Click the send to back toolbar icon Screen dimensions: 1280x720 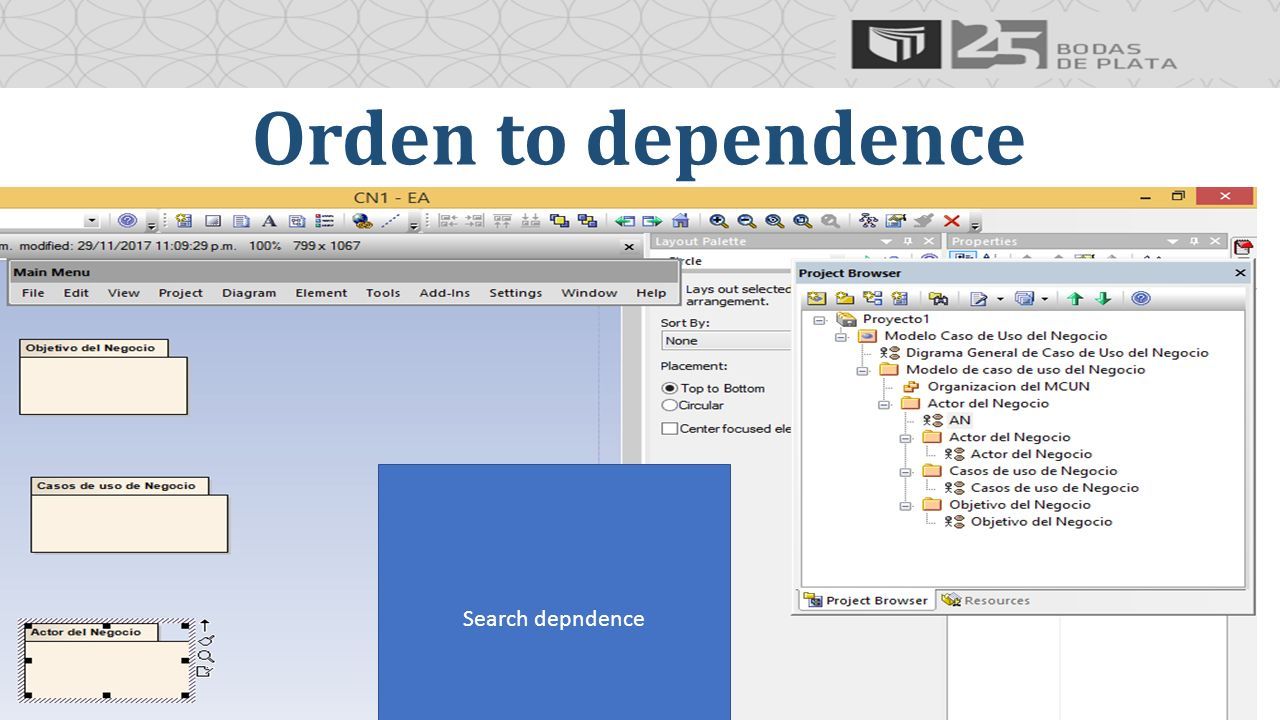pos(587,221)
